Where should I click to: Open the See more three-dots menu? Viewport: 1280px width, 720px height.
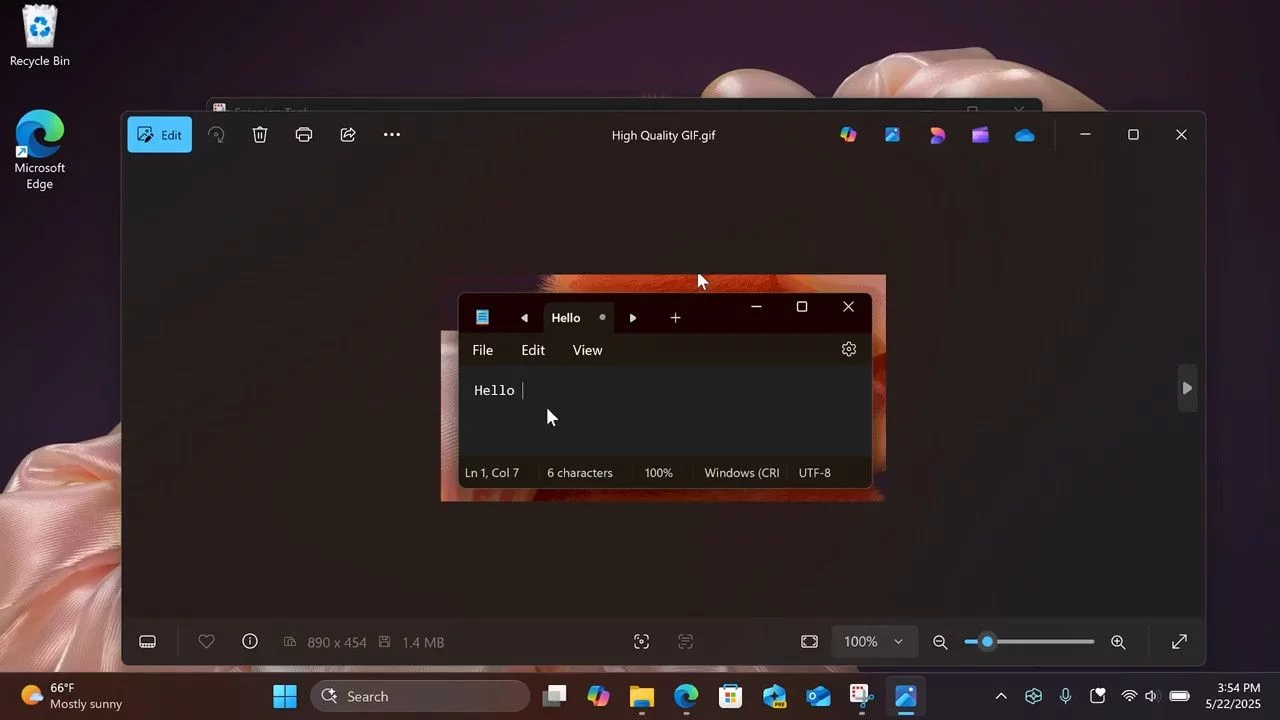click(x=392, y=135)
